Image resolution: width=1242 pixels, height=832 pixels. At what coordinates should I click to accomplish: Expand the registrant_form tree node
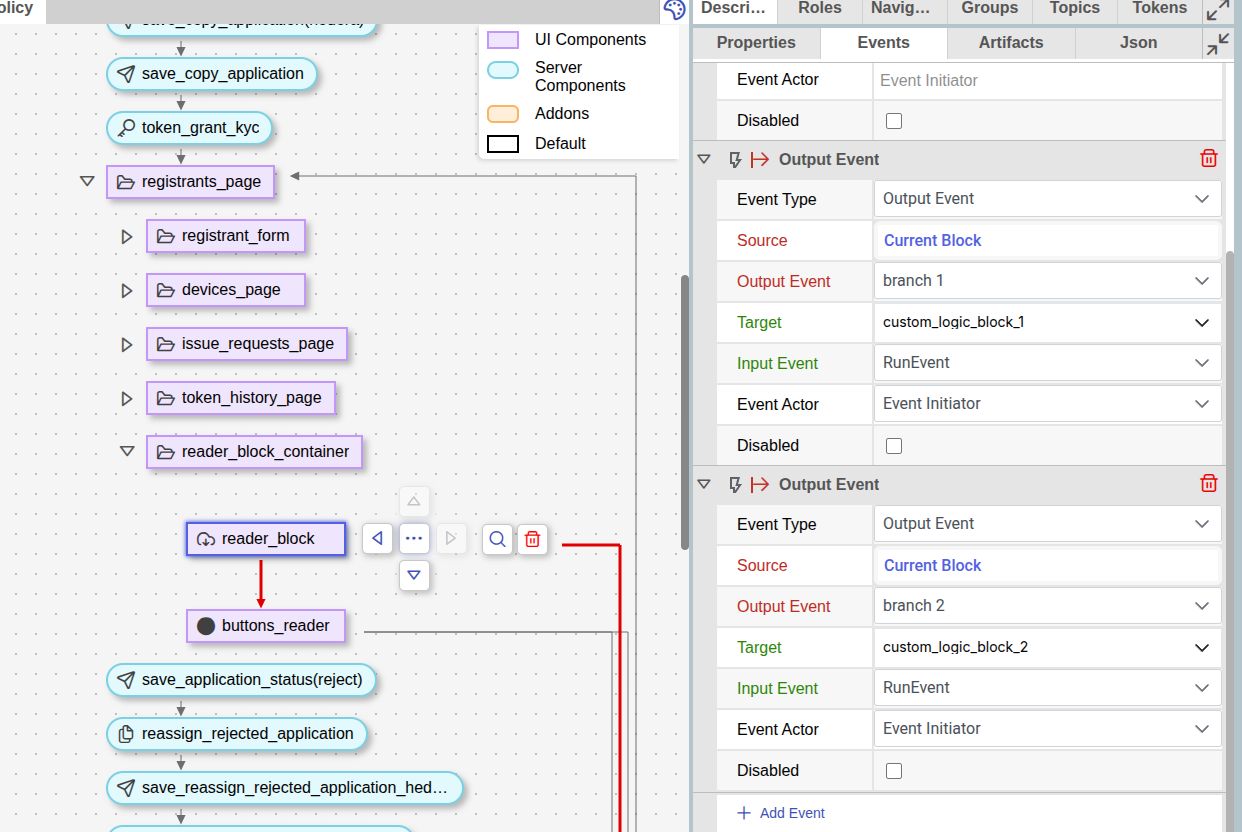(127, 237)
